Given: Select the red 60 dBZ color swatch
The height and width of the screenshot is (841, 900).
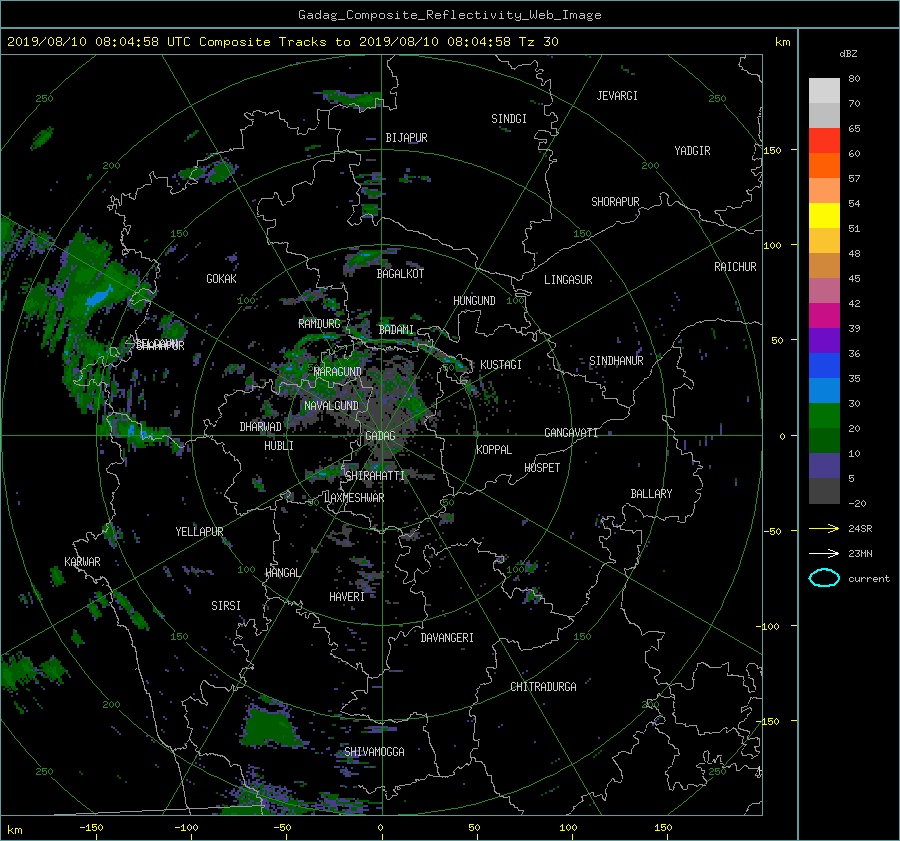Looking at the screenshot, I should pos(824,140).
